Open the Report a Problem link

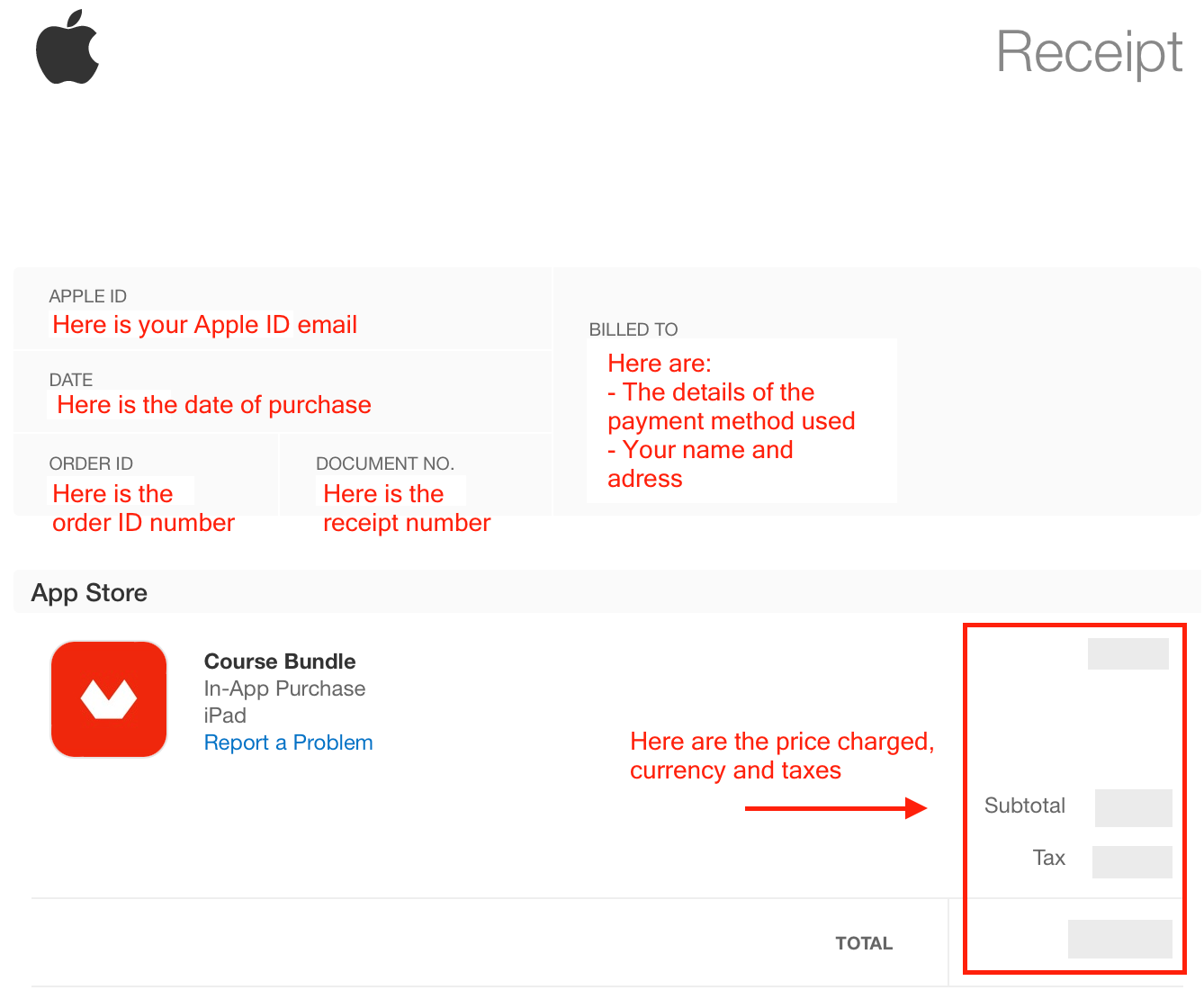pos(288,742)
